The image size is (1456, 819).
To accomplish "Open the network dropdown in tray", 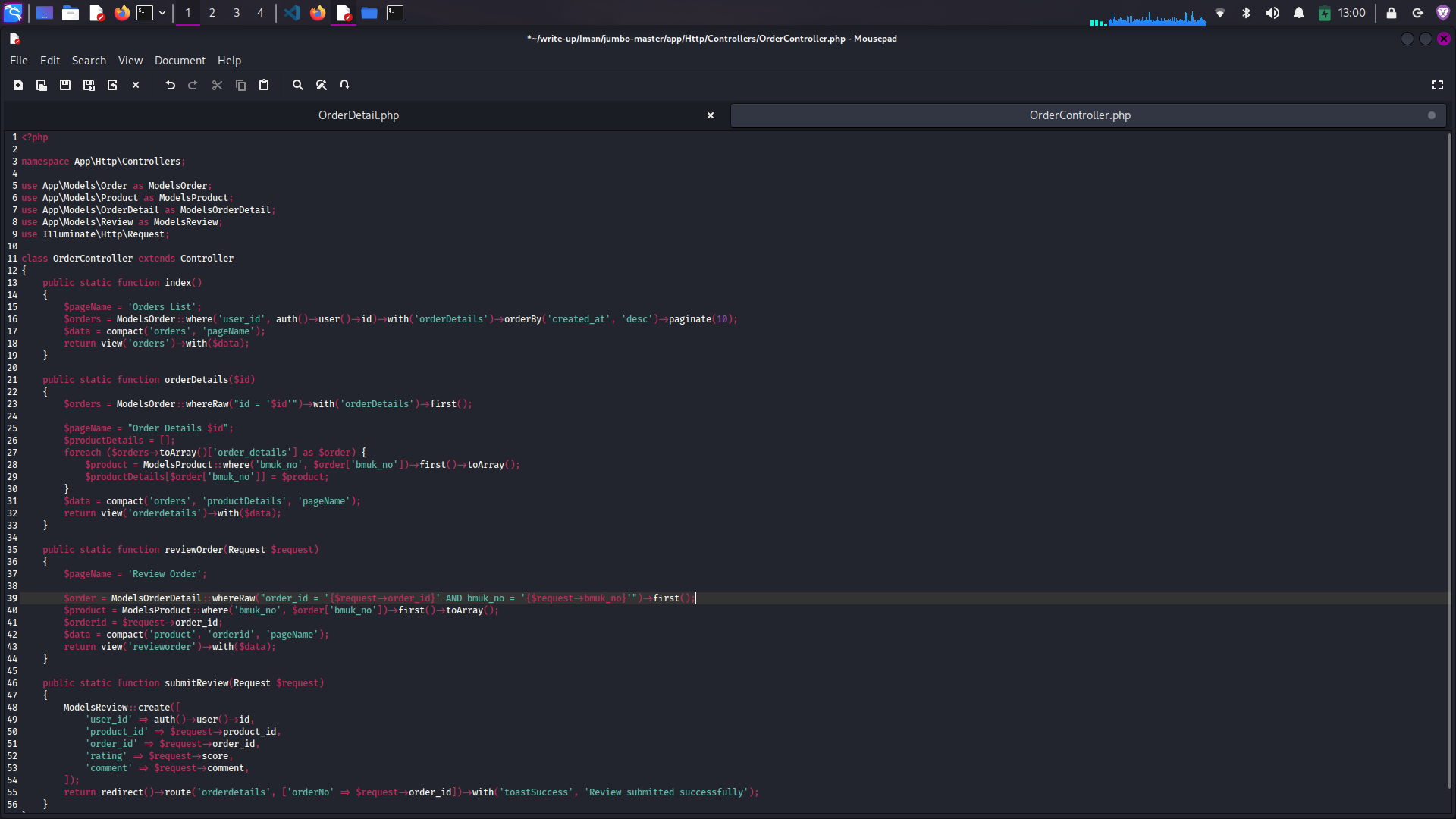I will click(1220, 13).
